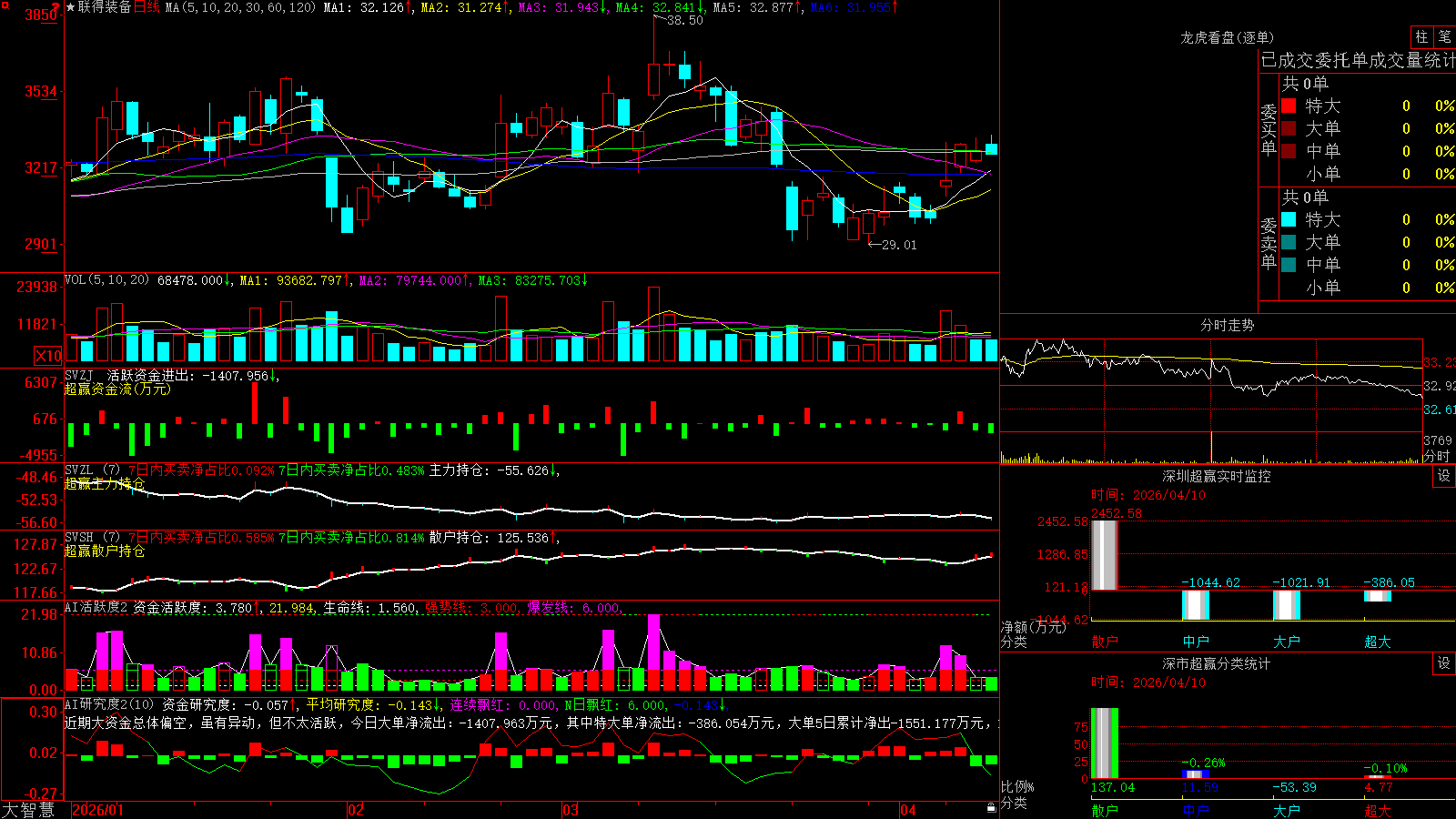Click the AI研究度2(10) indicator label
1456x819 pixels.
(x=109, y=704)
